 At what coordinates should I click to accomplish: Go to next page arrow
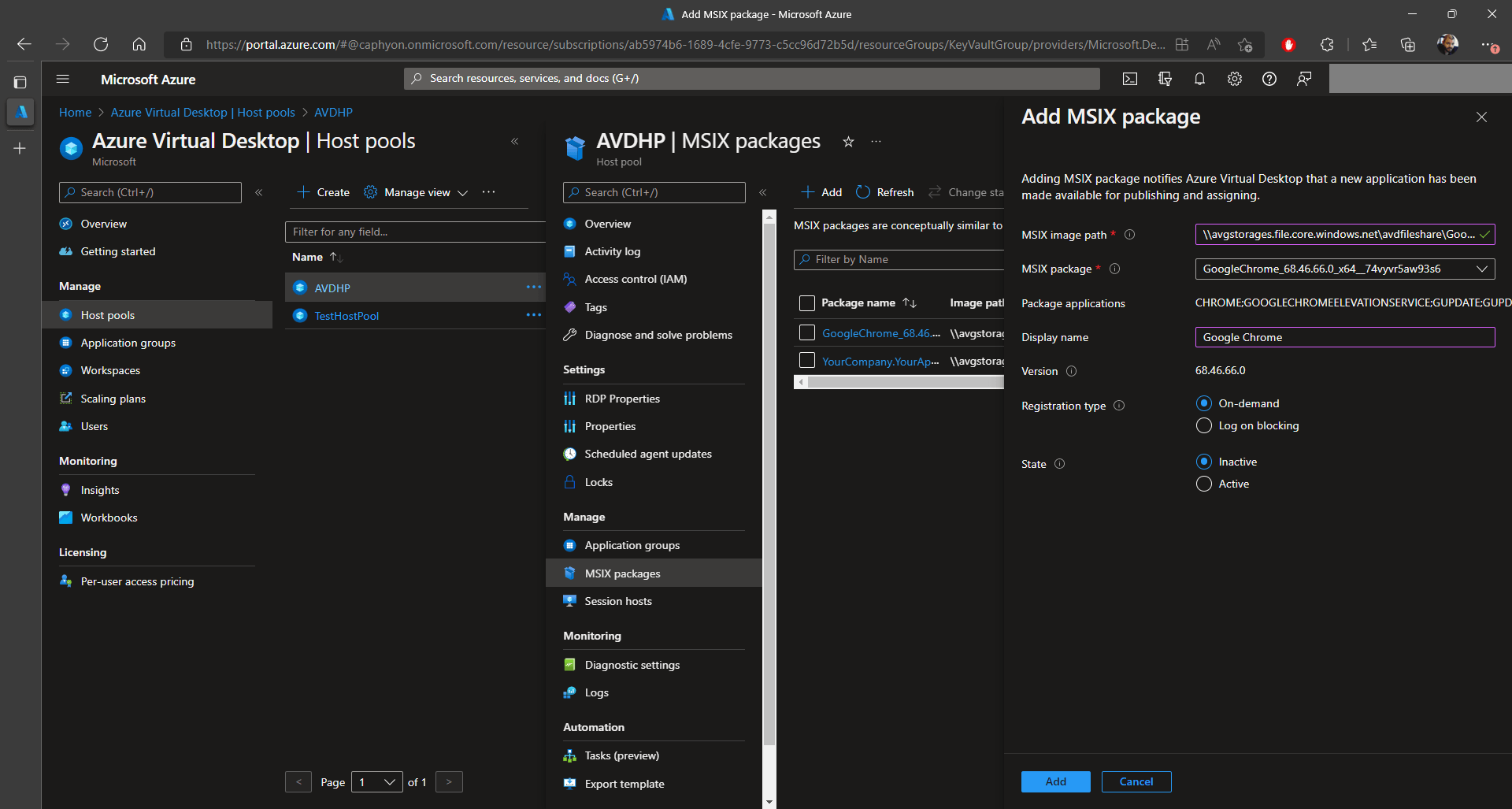[x=449, y=782]
